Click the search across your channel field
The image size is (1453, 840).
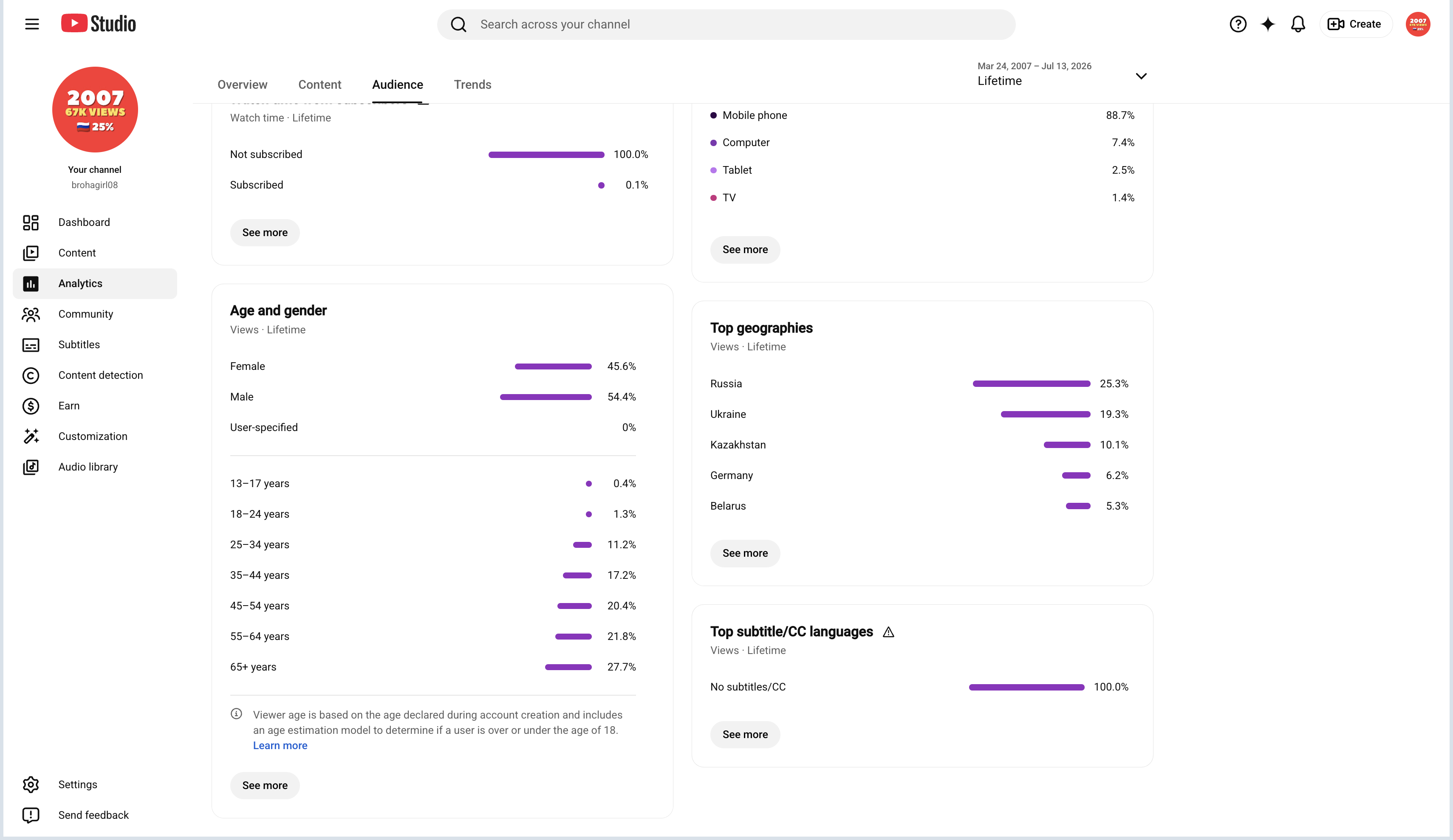click(726, 24)
